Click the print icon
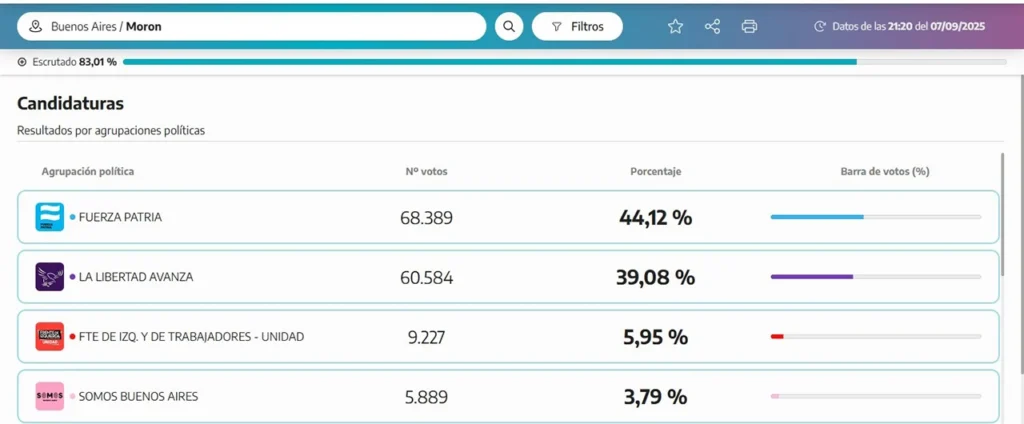Viewport: 1024px width, 424px height. coord(749,27)
